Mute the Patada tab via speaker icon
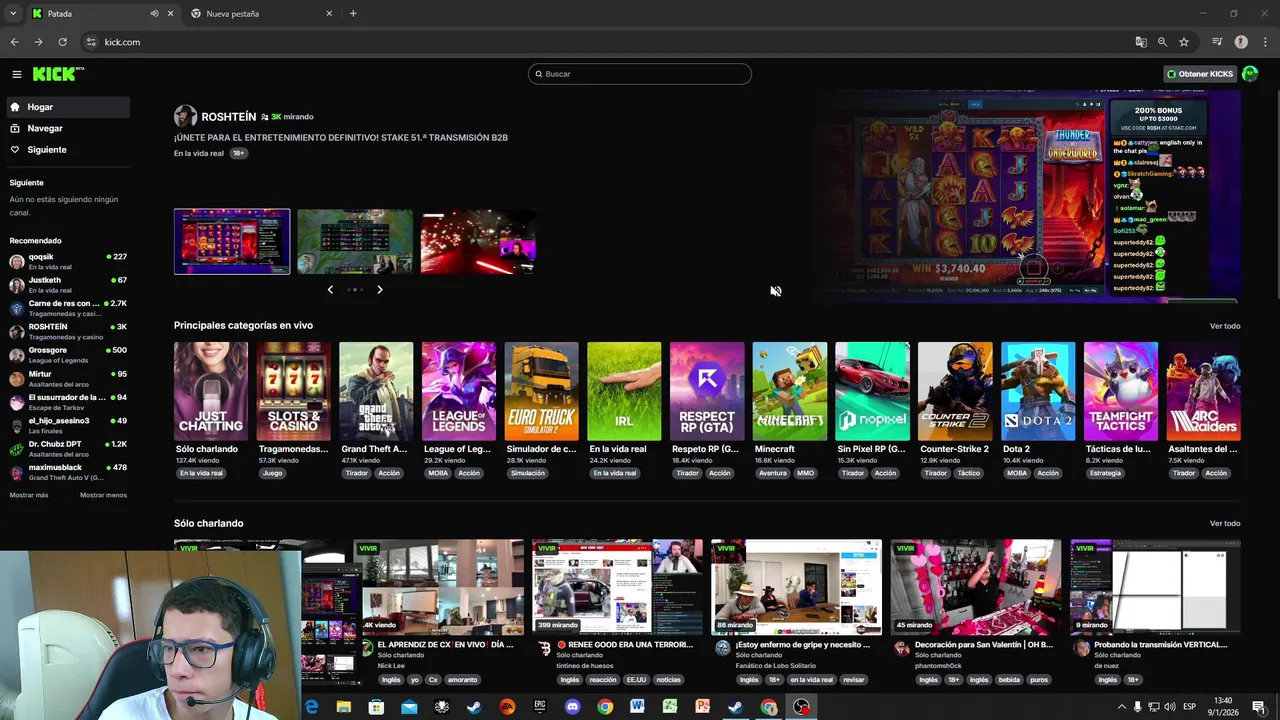The width and height of the screenshot is (1280, 720). coord(154,14)
